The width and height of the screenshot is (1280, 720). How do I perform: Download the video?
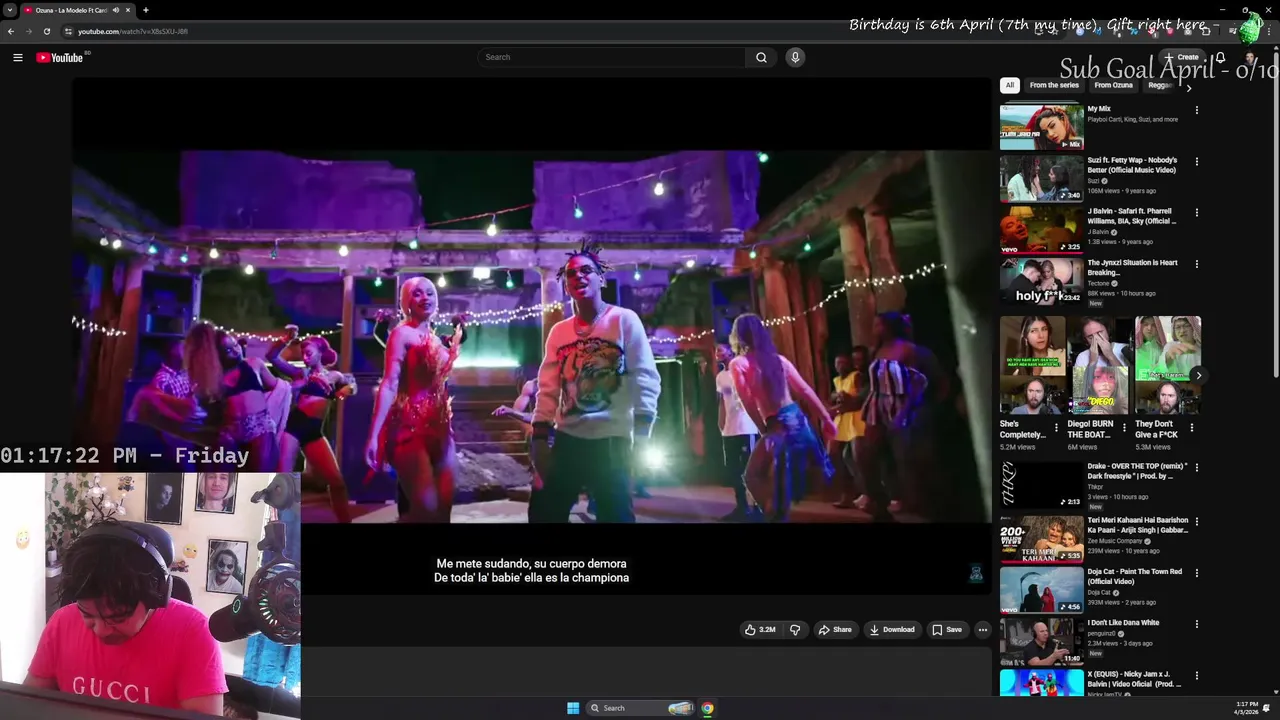pyautogui.click(x=892, y=630)
